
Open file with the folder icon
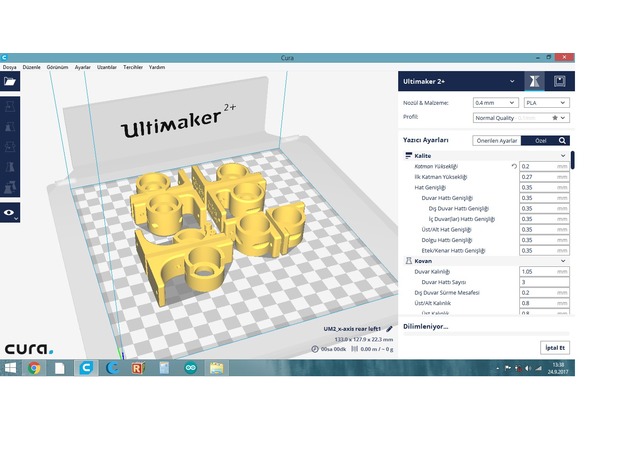(10, 81)
